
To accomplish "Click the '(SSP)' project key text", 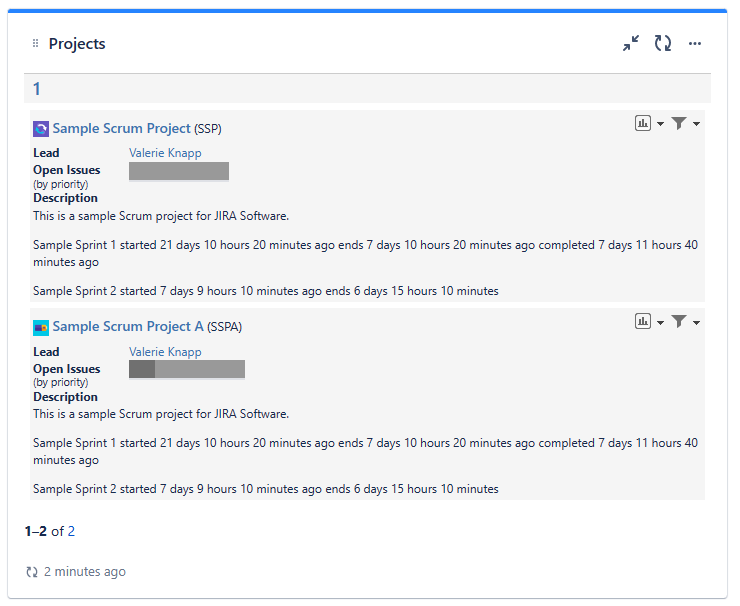I will click(x=208, y=129).
